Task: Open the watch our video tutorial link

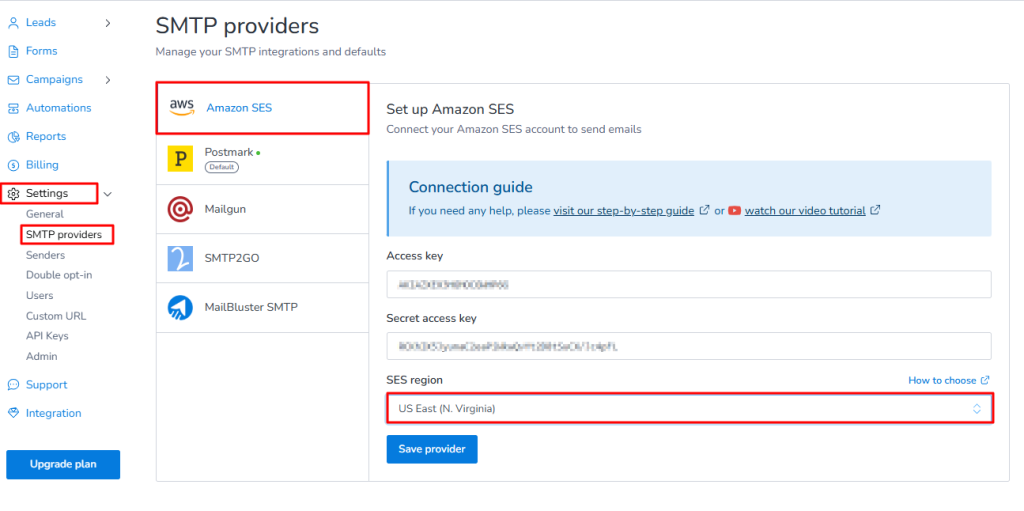Action: [805, 210]
